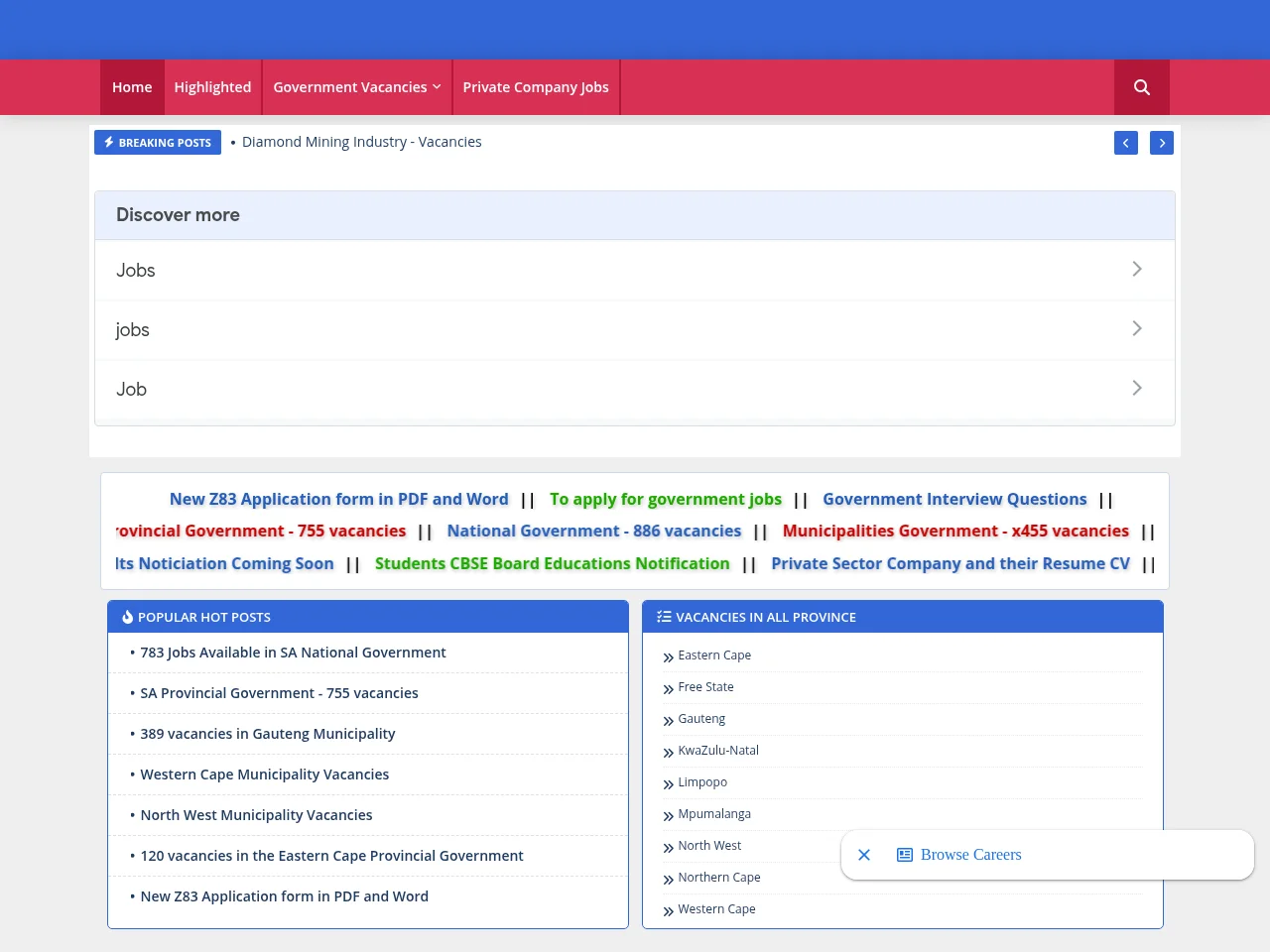The image size is (1270, 952).
Task: Select Free State province
Action: pyautogui.click(x=705, y=687)
